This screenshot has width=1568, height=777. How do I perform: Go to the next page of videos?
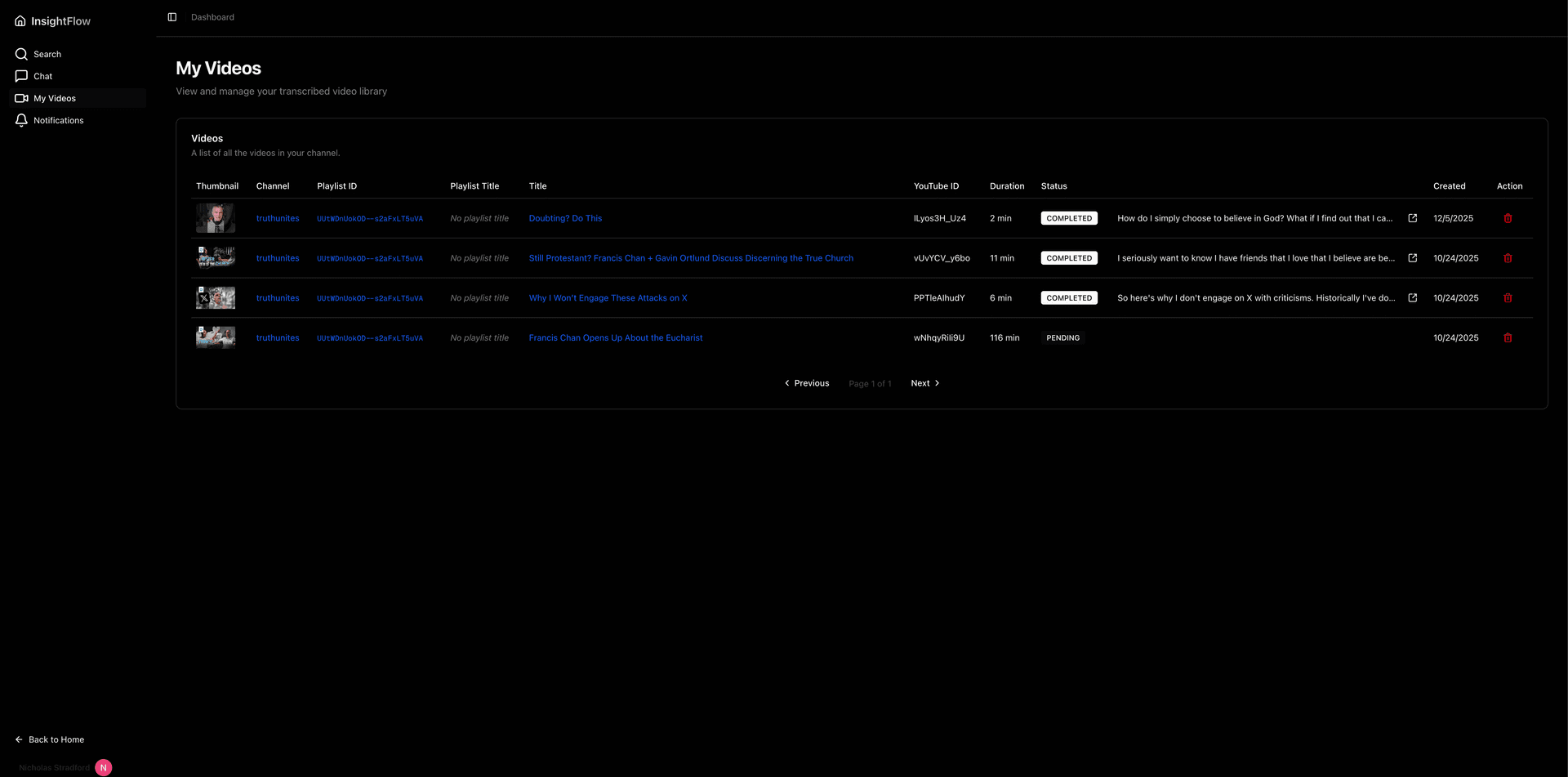tap(924, 382)
